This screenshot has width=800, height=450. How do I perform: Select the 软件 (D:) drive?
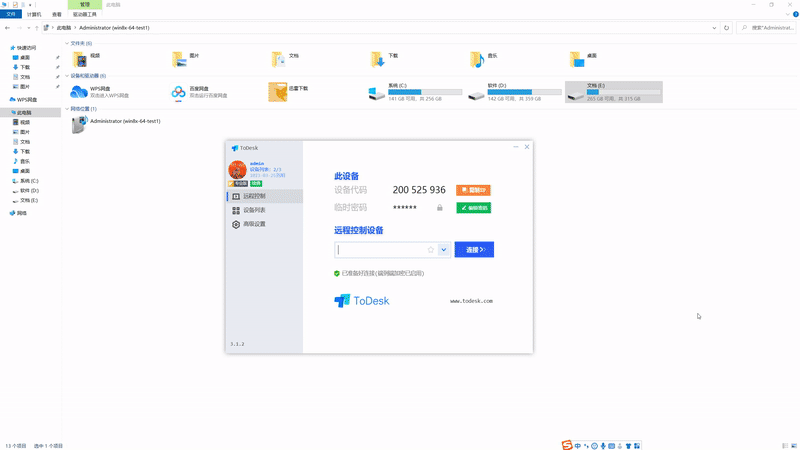click(514, 92)
